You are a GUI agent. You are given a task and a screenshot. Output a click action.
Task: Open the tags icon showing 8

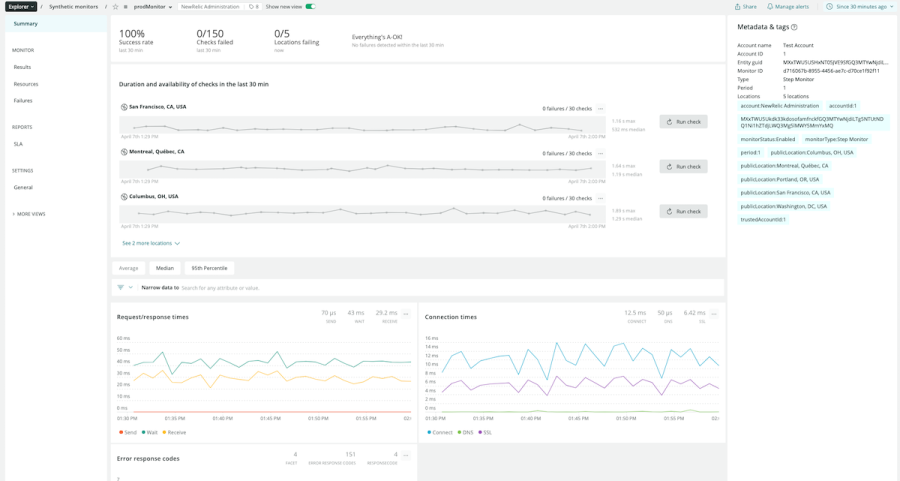pyautogui.click(x=253, y=7)
